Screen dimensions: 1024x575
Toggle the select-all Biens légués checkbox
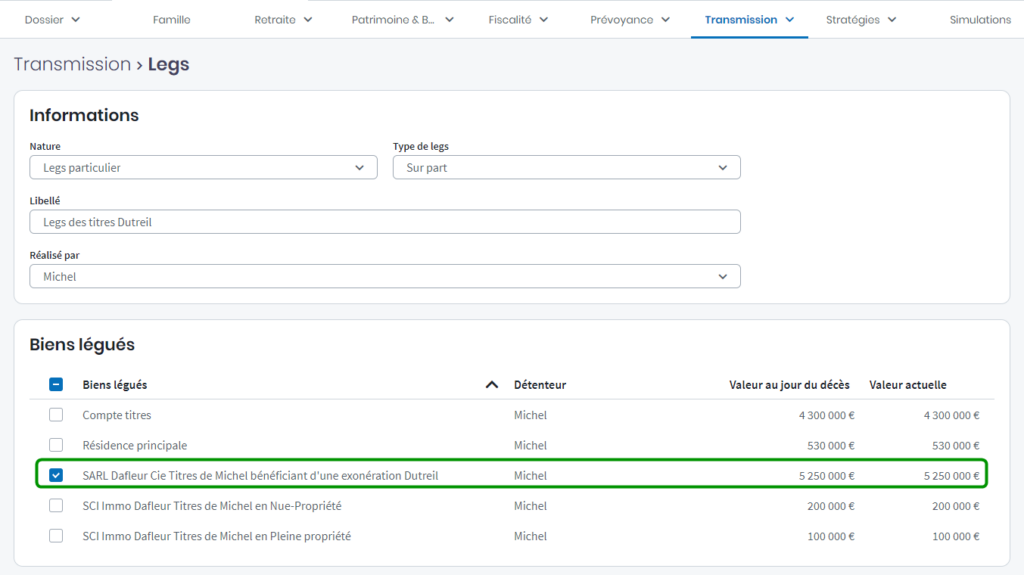pos(56,385)
